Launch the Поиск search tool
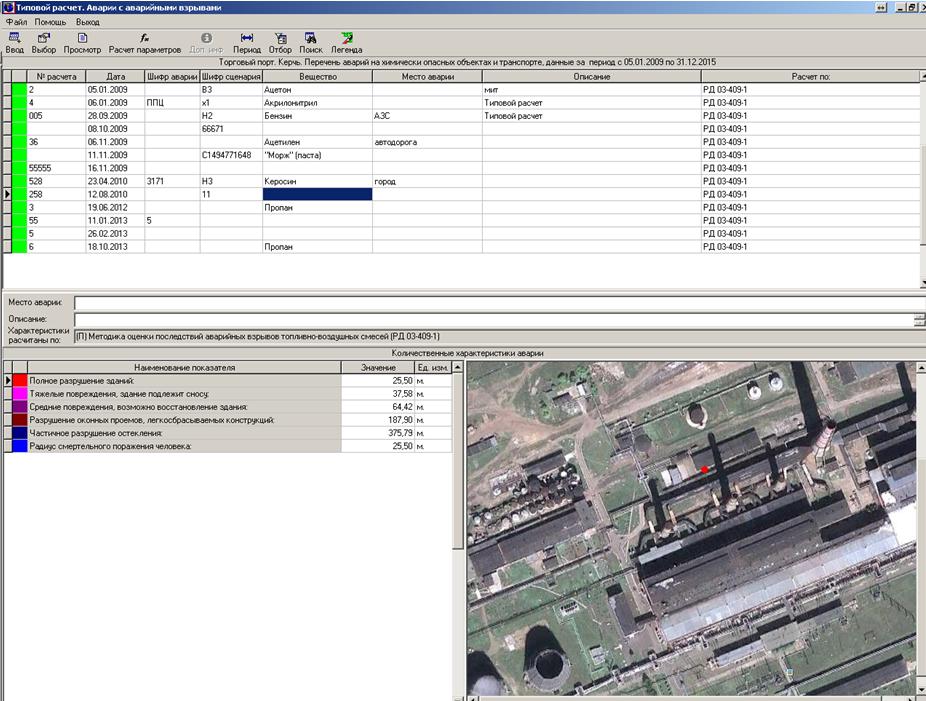This screenshot has width=926, height=701. tap(311, 42)
